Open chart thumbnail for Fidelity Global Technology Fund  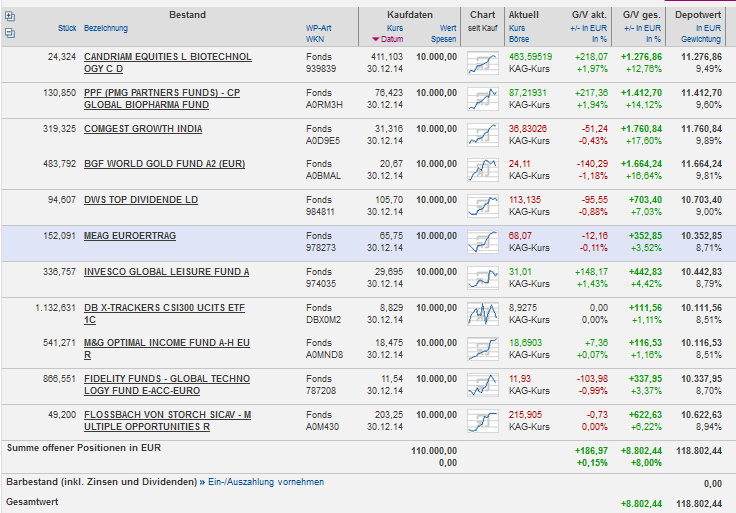483,385
